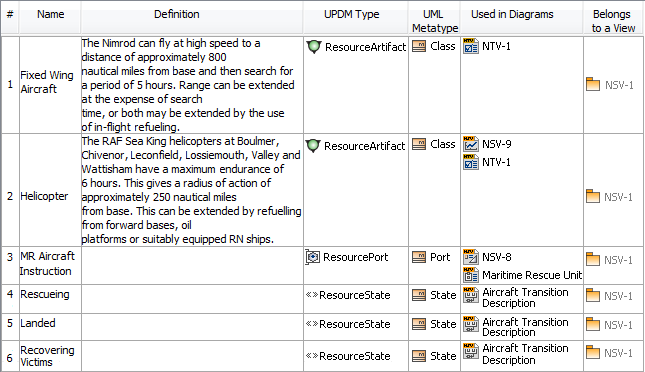
Task: Click NSV-1 view label in Helicopter row
Action: [618, 197]
